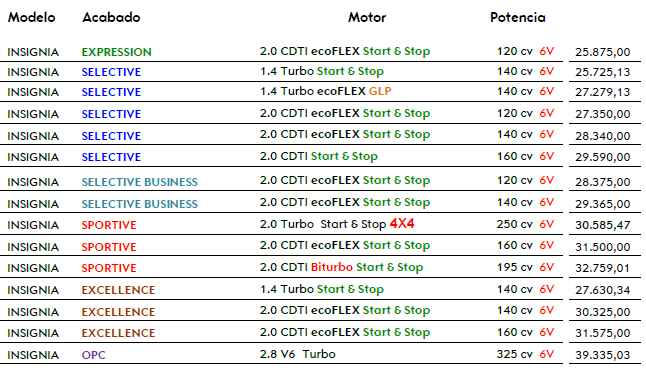
Task: Click the price 31.575,00
Action: (602, 333)
